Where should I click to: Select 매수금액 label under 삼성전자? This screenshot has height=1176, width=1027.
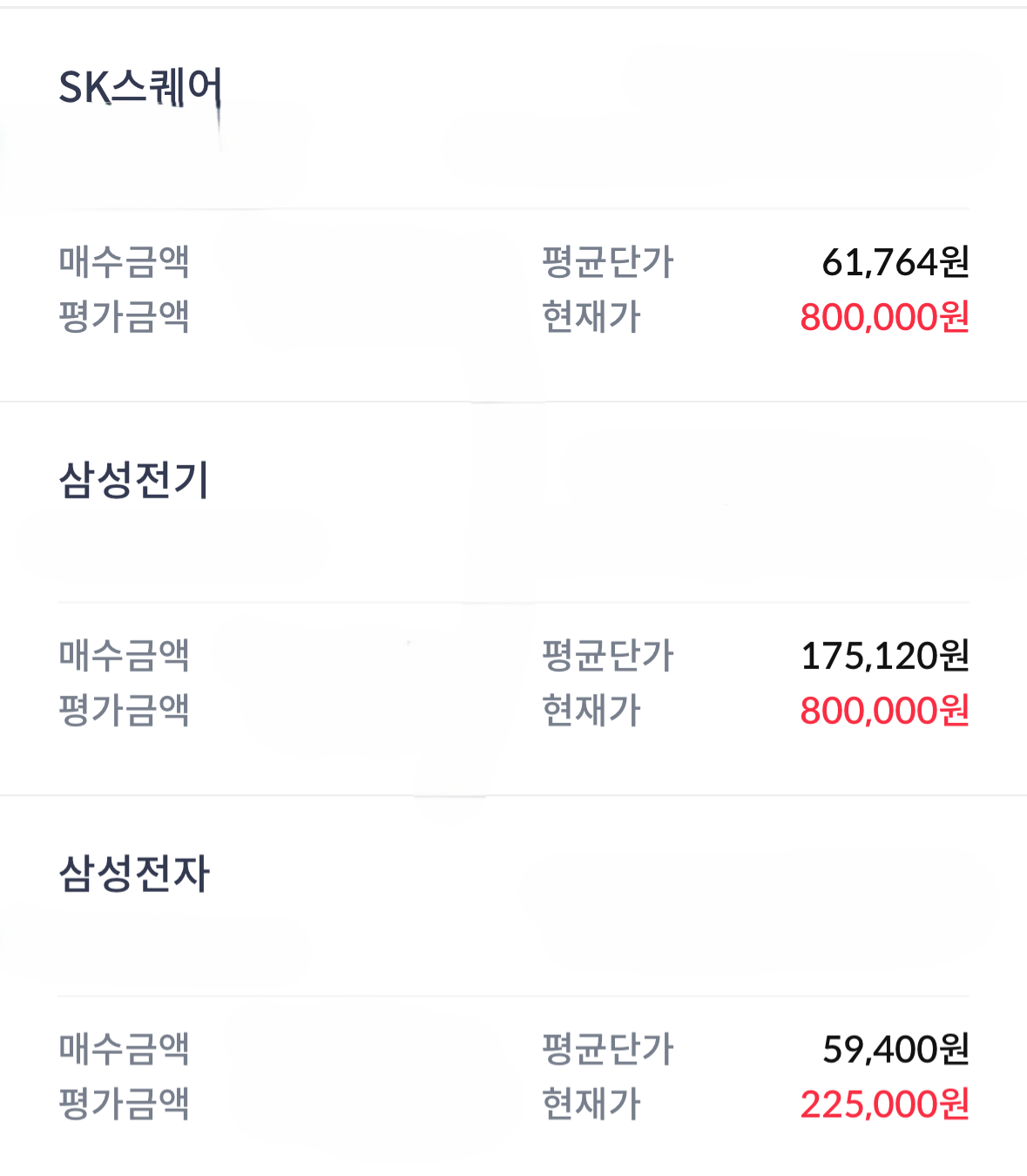125,1049
